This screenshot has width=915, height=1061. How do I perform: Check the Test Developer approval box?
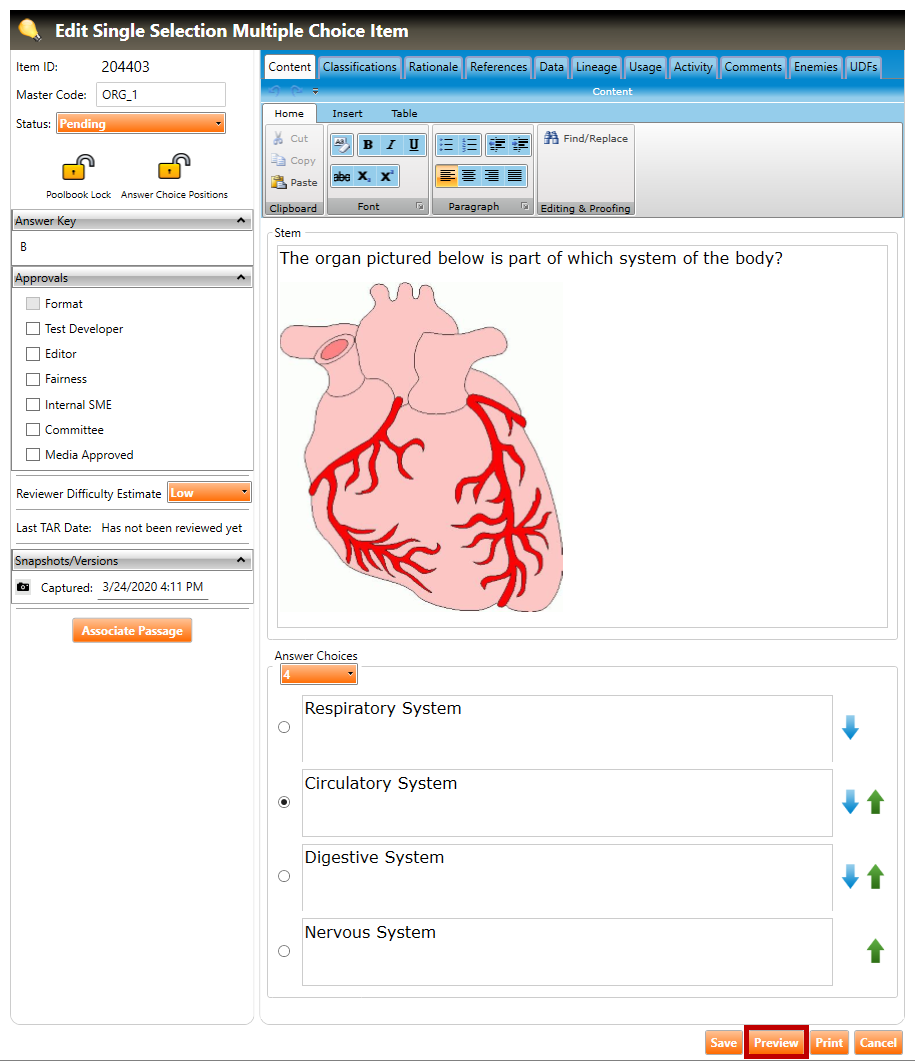[33, 329]
